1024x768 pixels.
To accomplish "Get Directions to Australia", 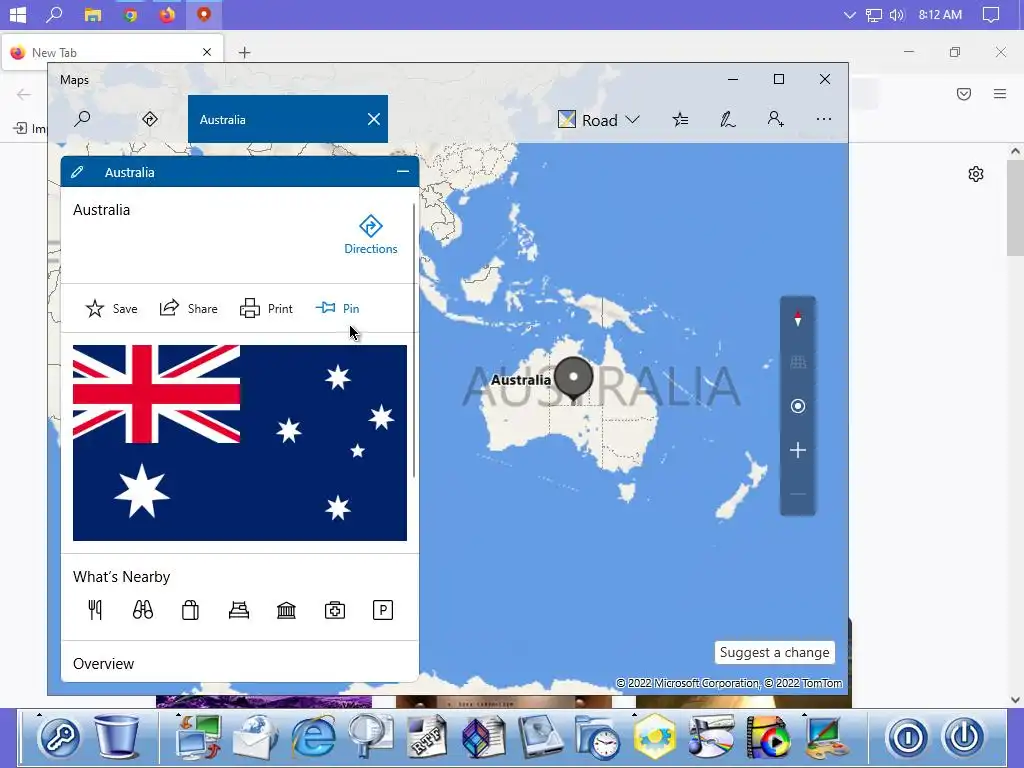I will pos(370,234).
